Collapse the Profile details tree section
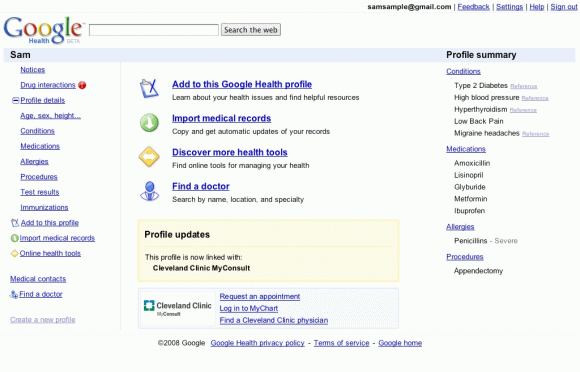580x372 pixels. [16, 100]
